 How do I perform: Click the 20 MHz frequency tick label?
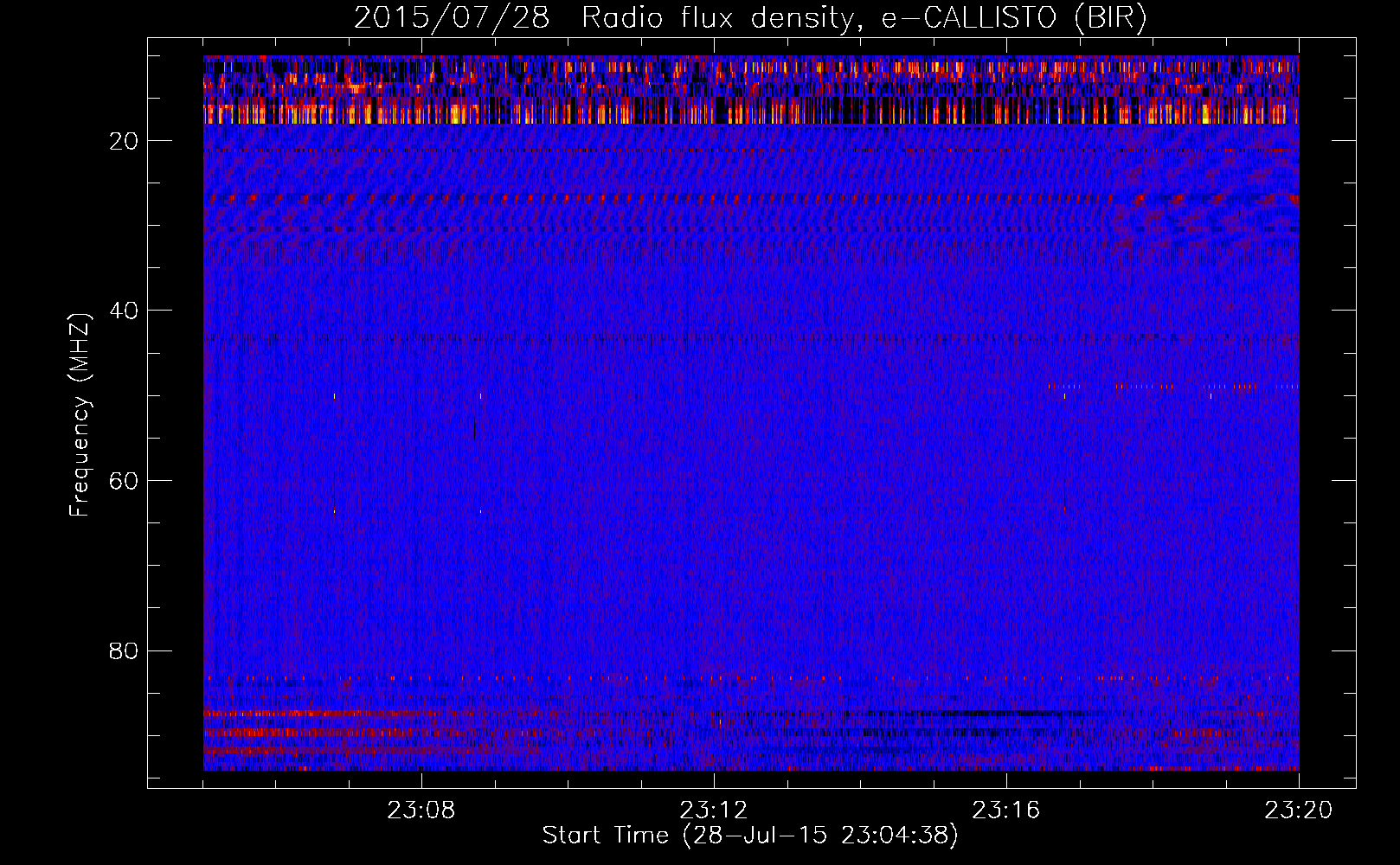click(125, 141)
